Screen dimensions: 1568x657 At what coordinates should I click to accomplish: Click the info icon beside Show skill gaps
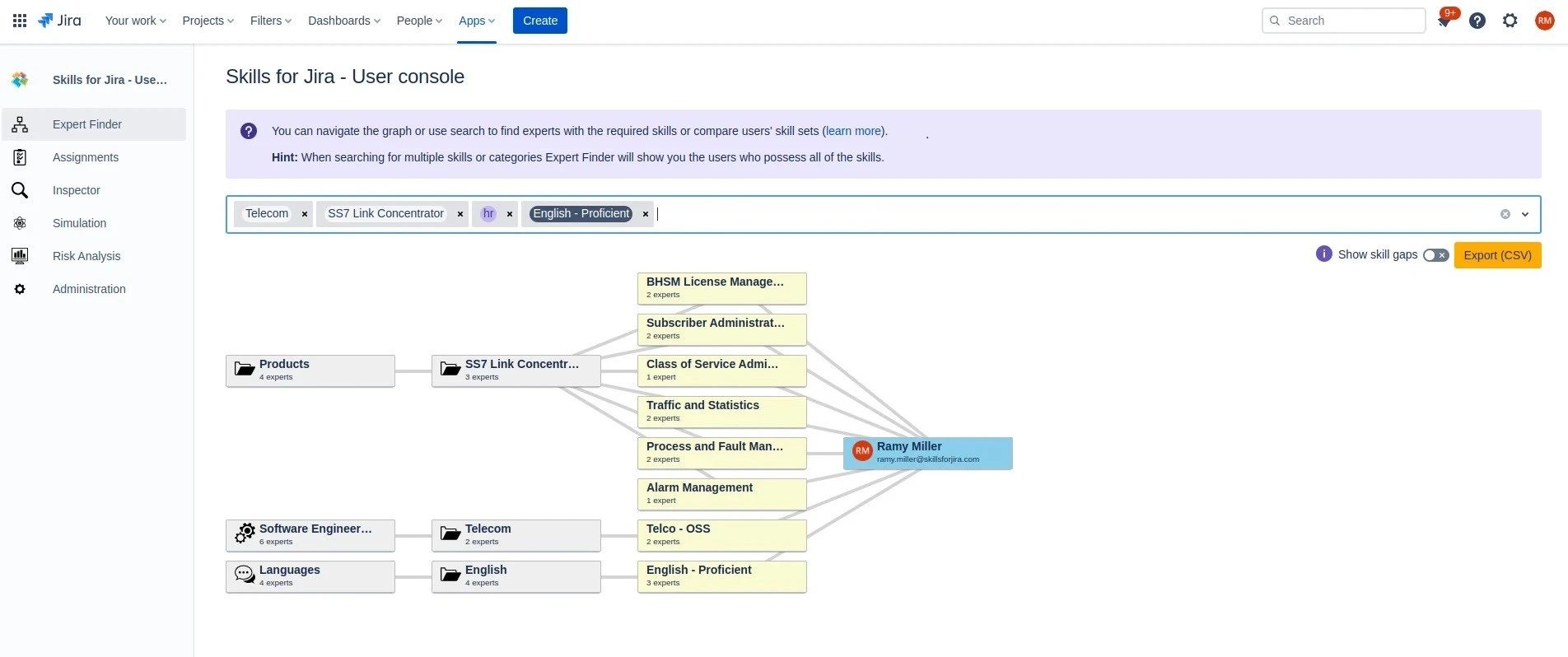(1324, 254)
